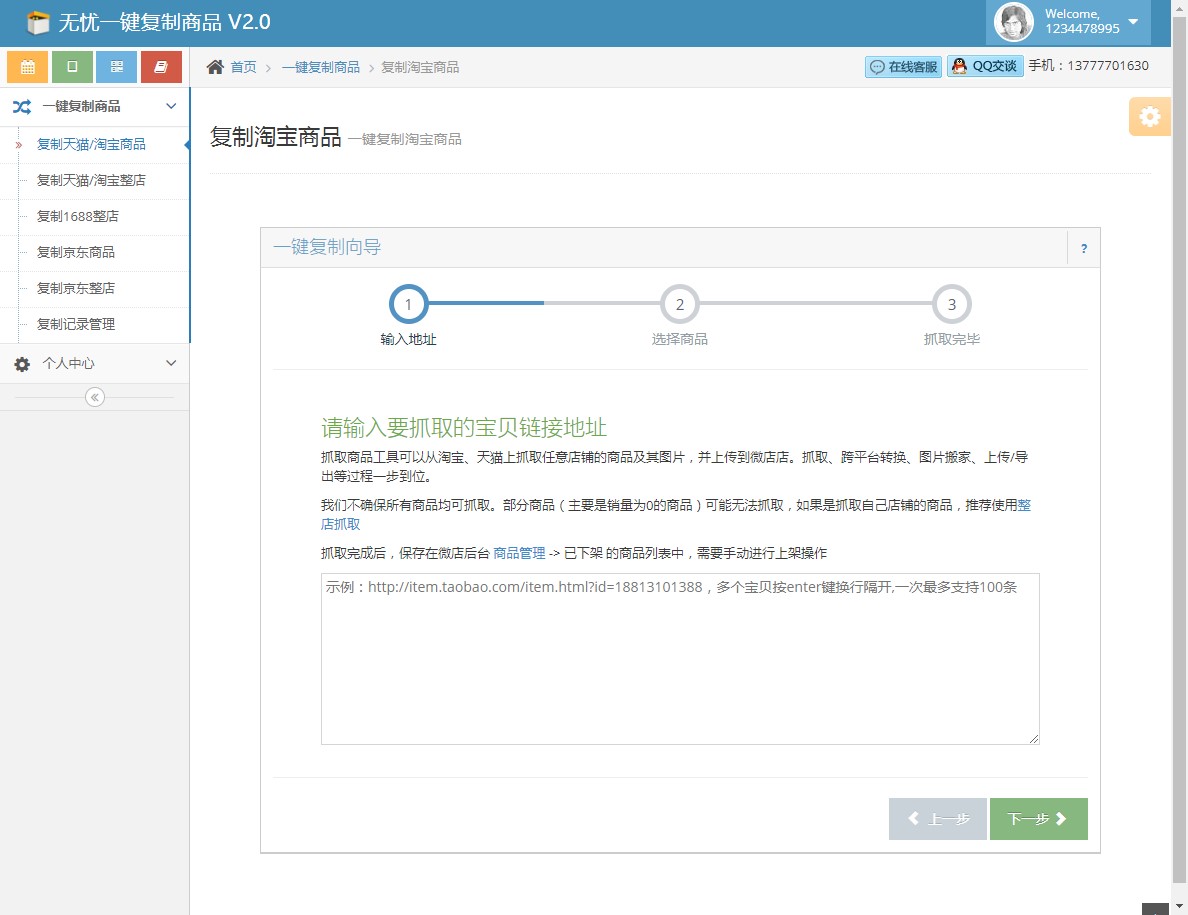The height and width of the screenshot is (915, 1188).
Task: Click the 首页 breadcrumb link
Action: coord(243,67)
